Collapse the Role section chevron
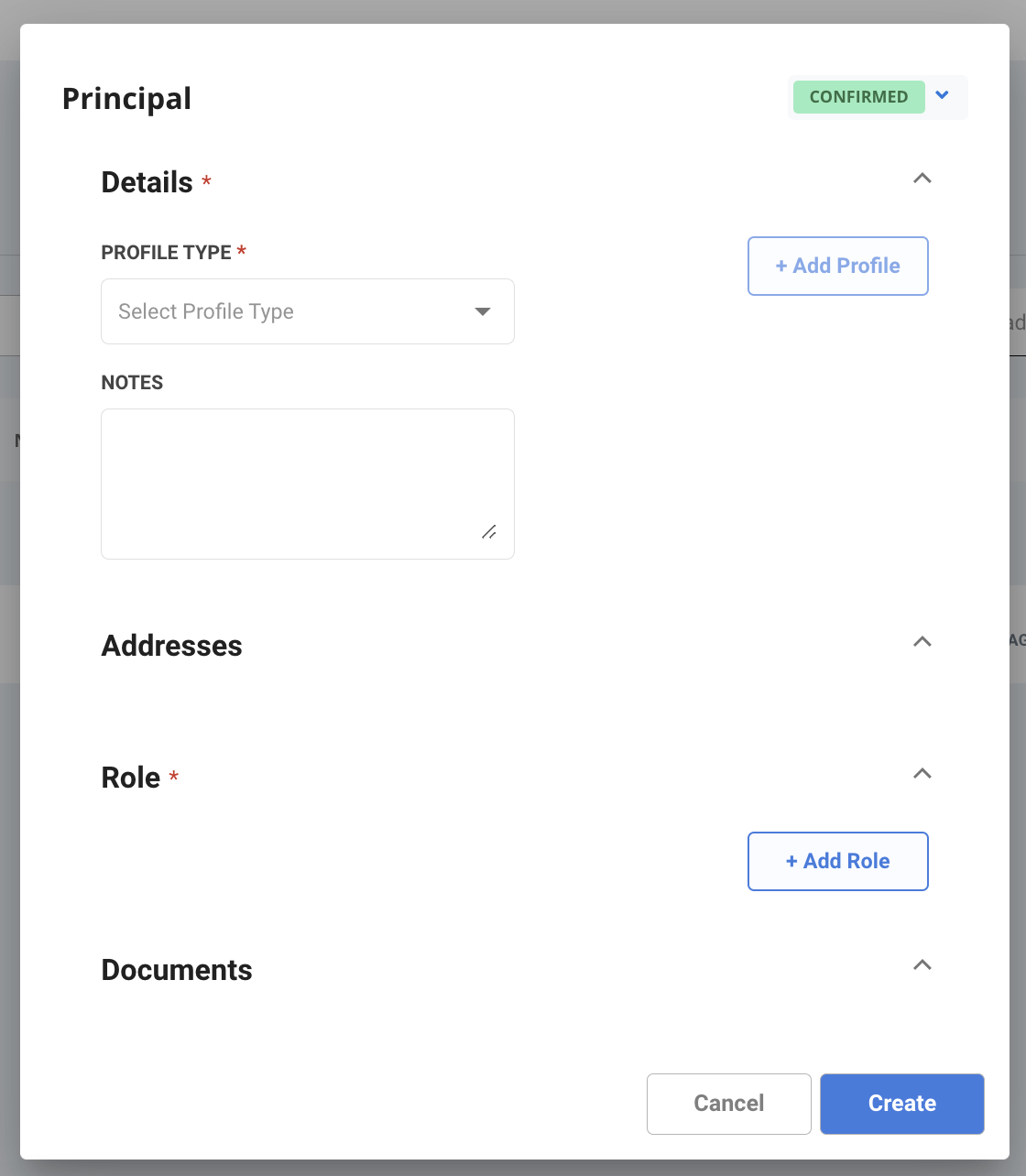The height and width of the screenshot is (1176, 1026). [x=922, y=774]
